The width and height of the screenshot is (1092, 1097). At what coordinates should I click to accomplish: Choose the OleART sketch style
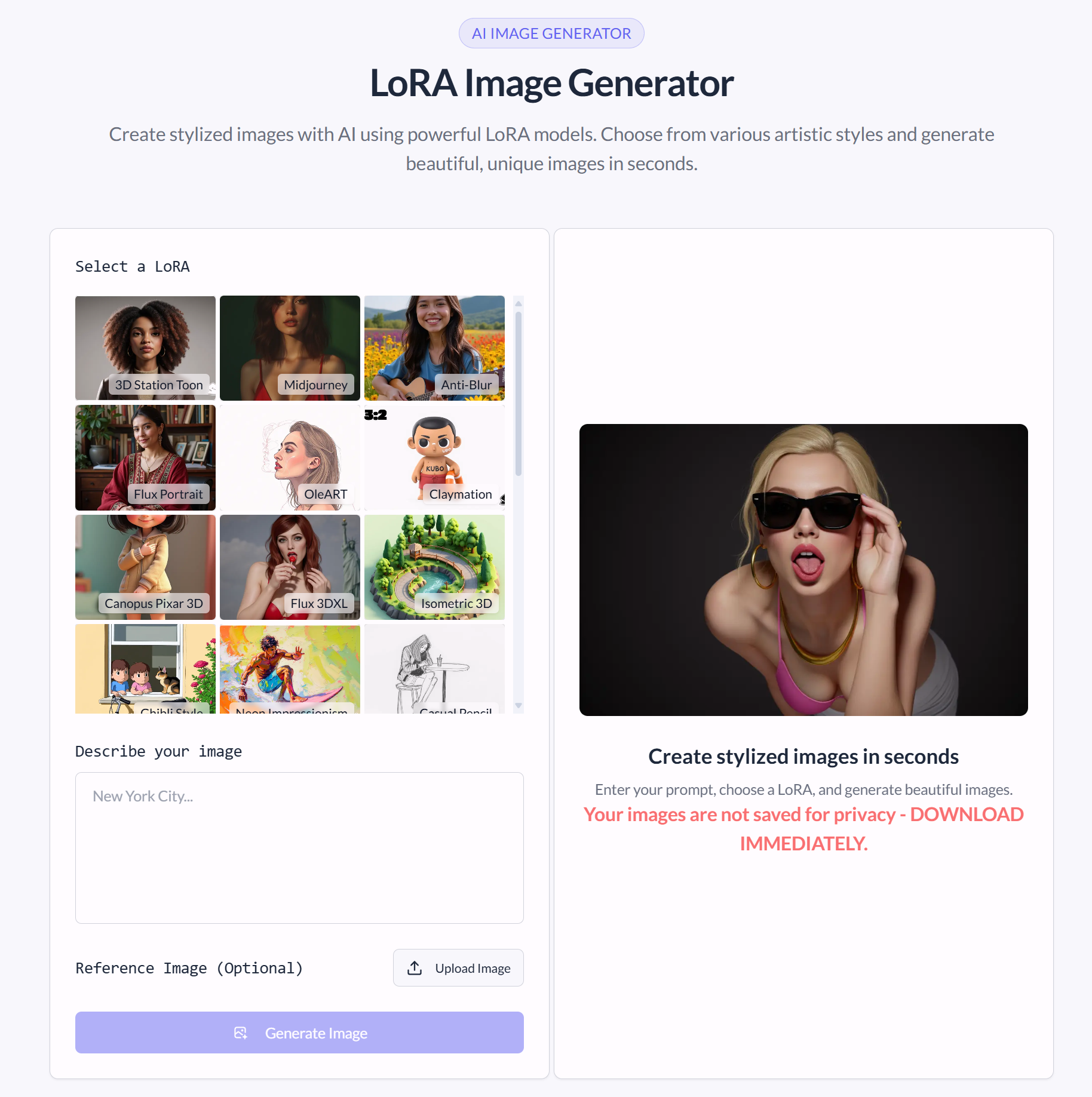click(290, 457)
